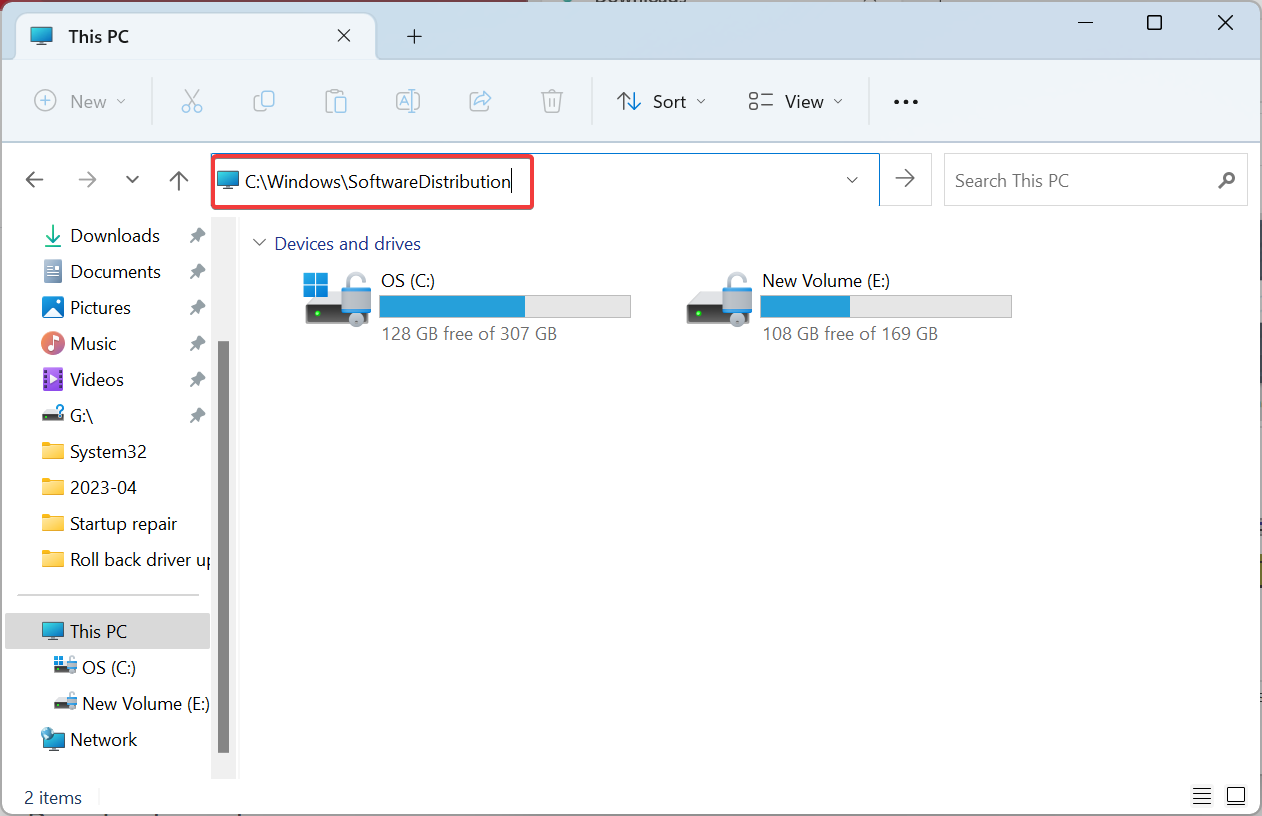Click the Rename icon in toolbar
1262x816 pixels.
pyautogui.click(x=408, y=101)
